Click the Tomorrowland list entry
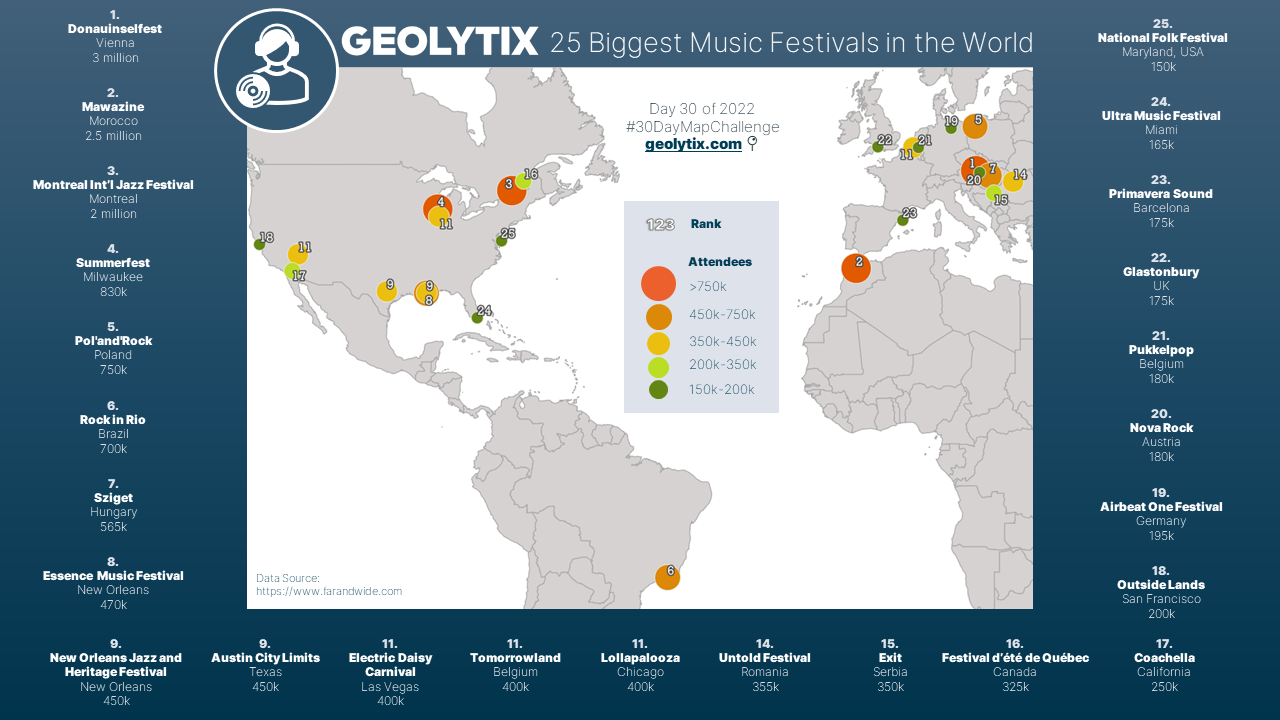 pos(515,665)
